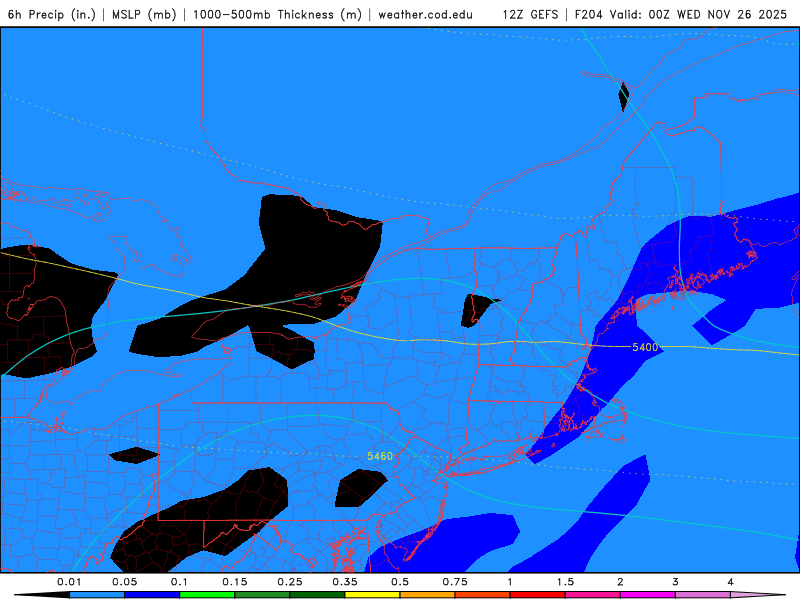This screenshot has height=600, width=800.
Task: Pick the dark blue 0.05 to 0.1 legend swatch
Action: click(x=152, y=595)
